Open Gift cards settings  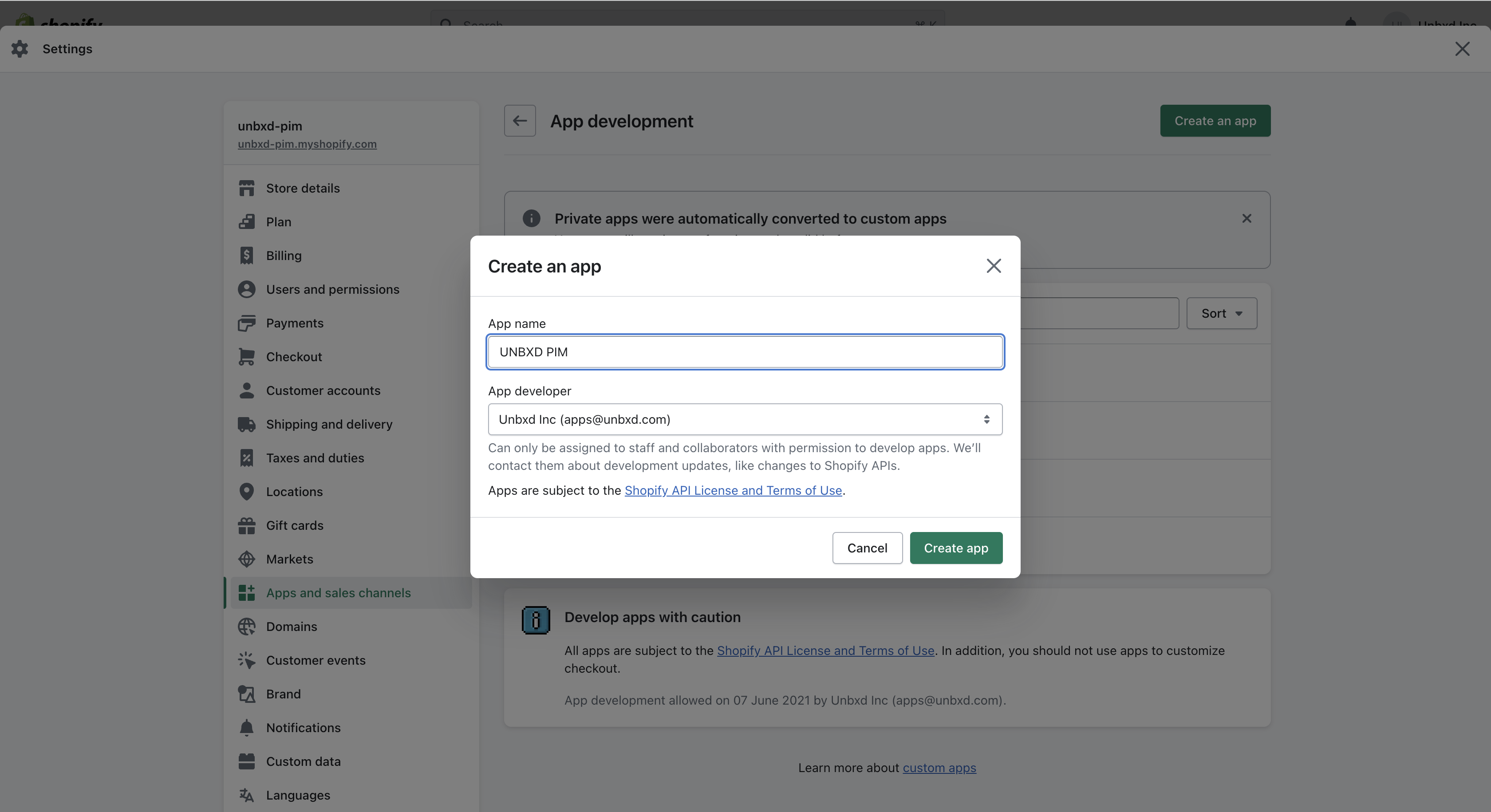tap(351, 525)
